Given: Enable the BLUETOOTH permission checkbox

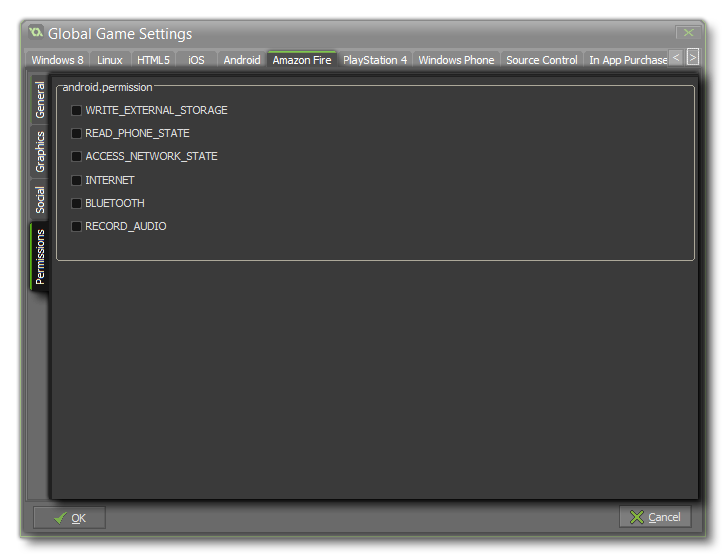Looking at the screenshot, I should point(76,204).
